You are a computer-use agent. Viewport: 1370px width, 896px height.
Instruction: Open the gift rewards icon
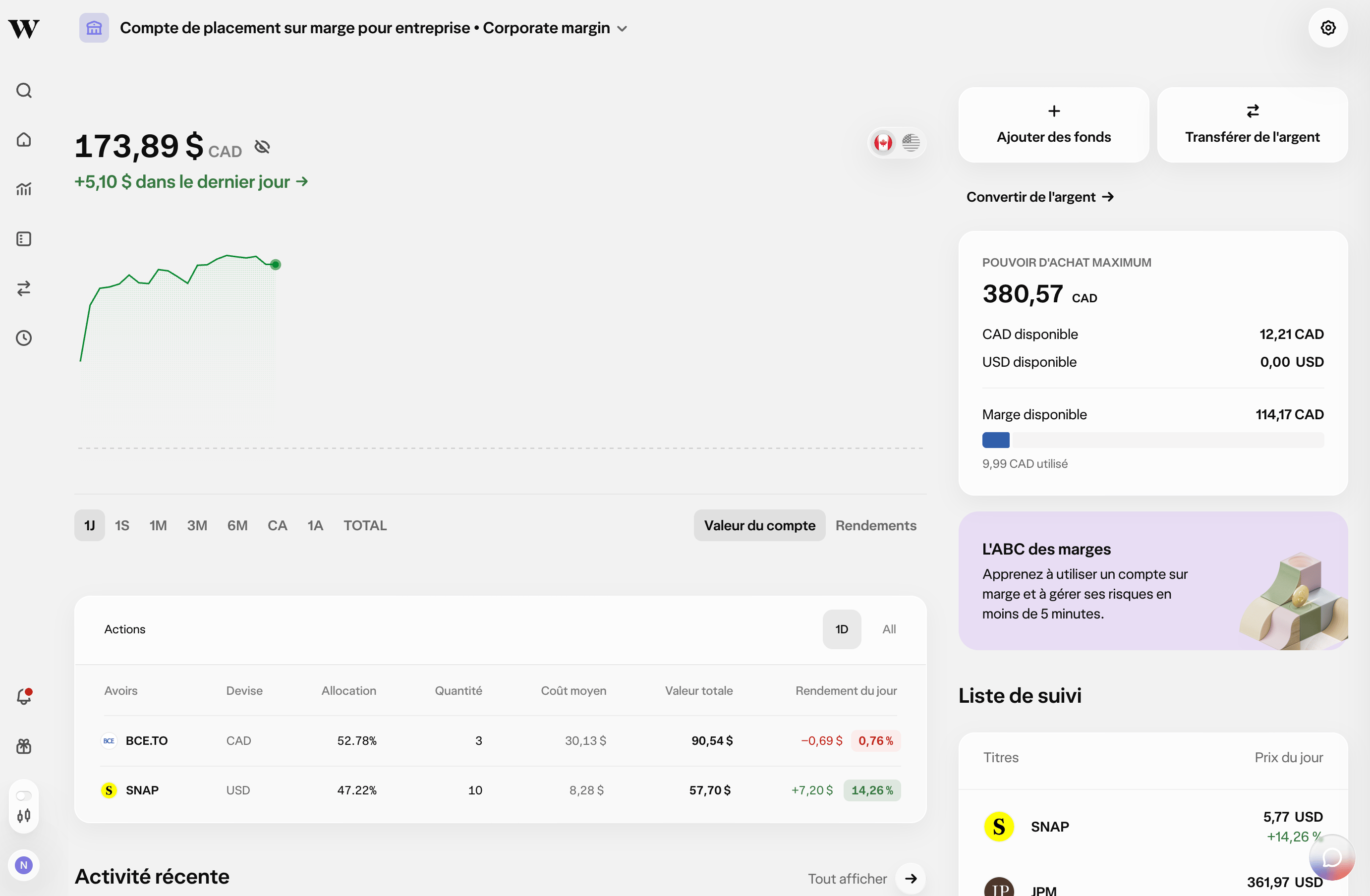click(24, 746)
